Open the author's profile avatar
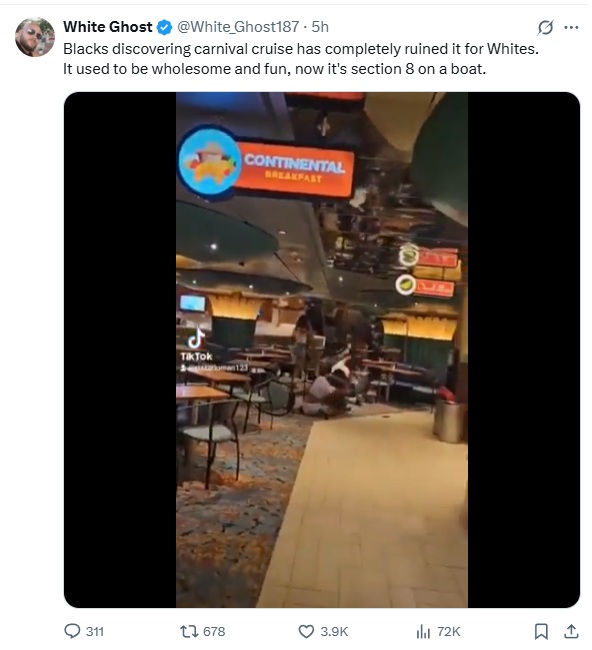 pyautogui.click(x=35, y=37)
